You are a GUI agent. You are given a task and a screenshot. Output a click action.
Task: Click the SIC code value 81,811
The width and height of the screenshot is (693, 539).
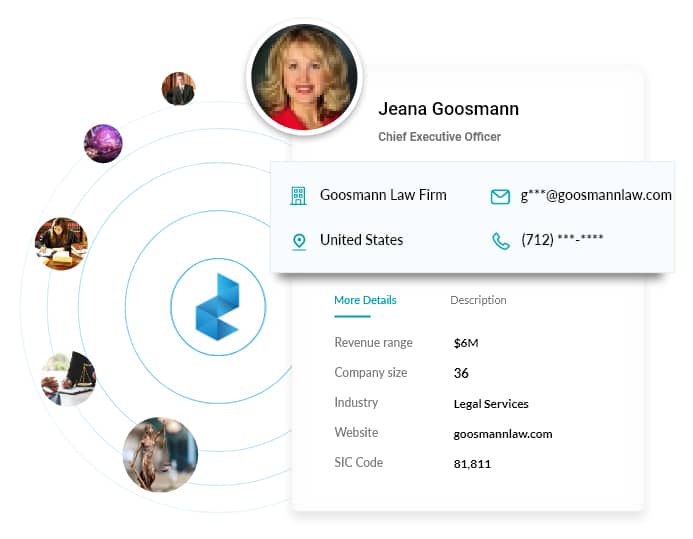pos(472,464)
